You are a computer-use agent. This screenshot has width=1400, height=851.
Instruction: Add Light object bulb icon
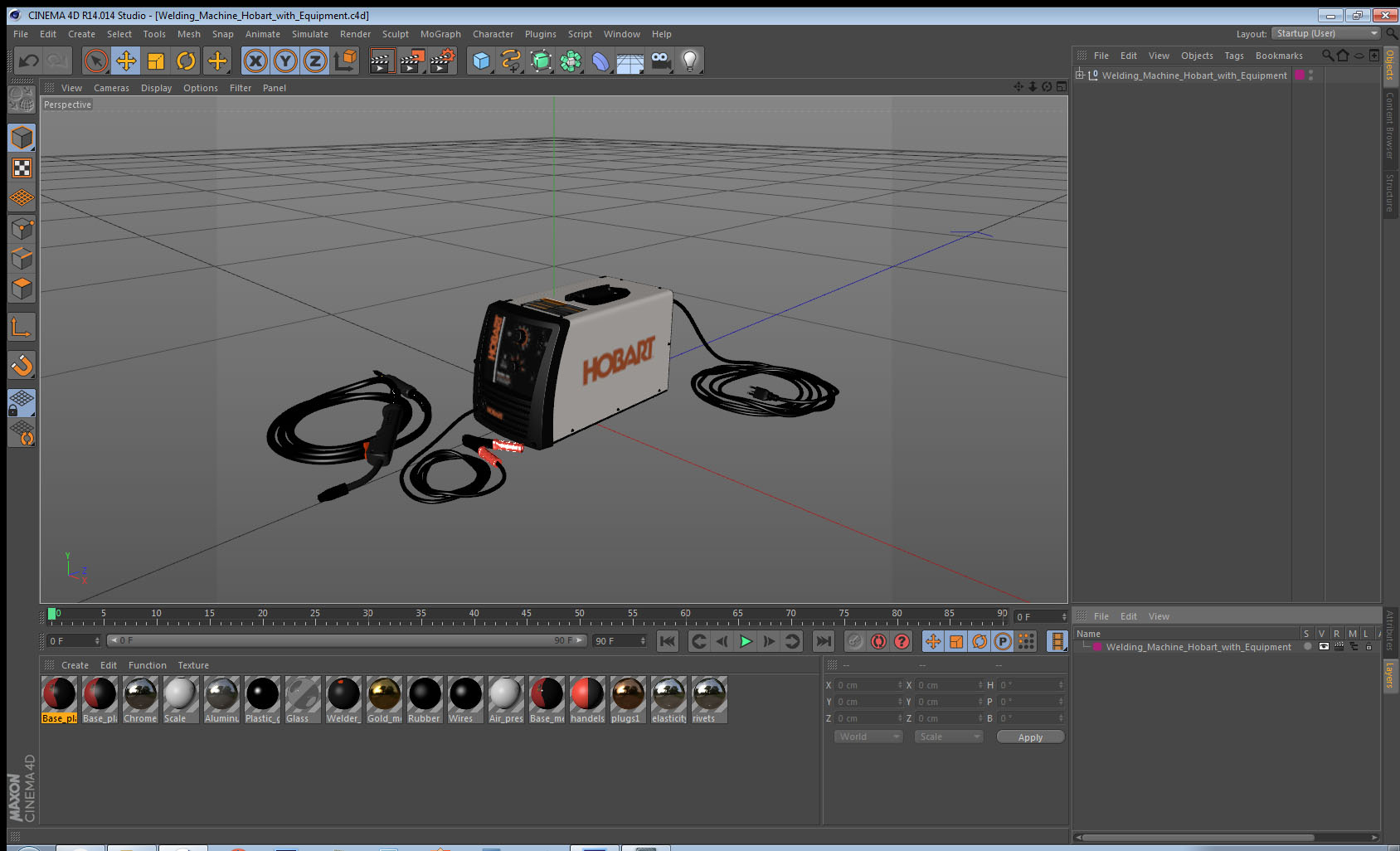tap(690, 61)
